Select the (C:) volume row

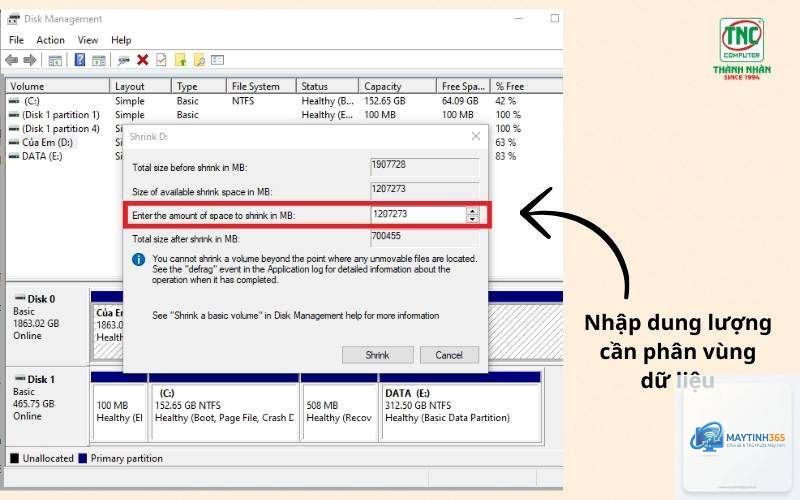point(285,101)
